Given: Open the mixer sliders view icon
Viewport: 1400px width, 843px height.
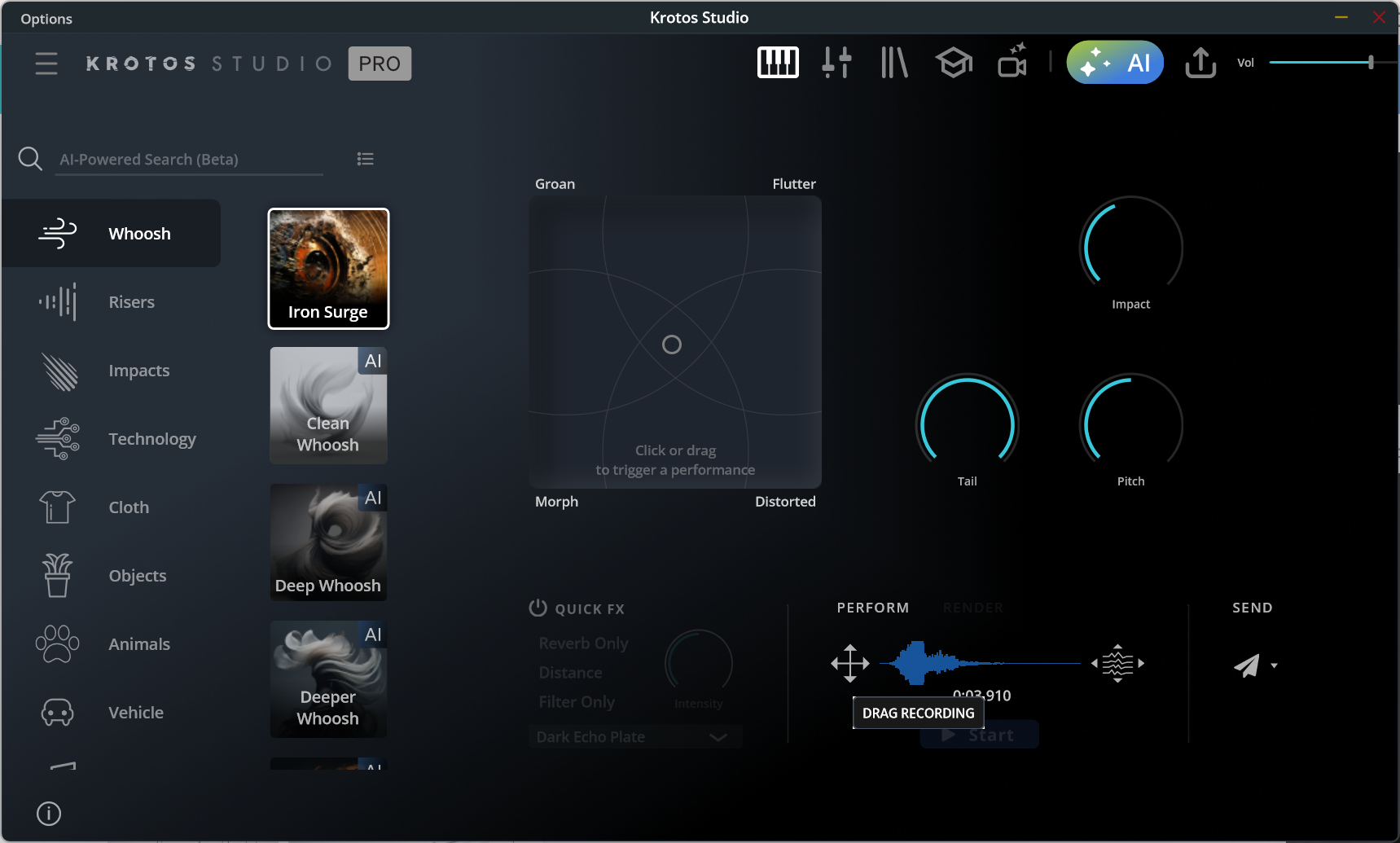Looking at the screenshot, I should [x=836, y=63].
